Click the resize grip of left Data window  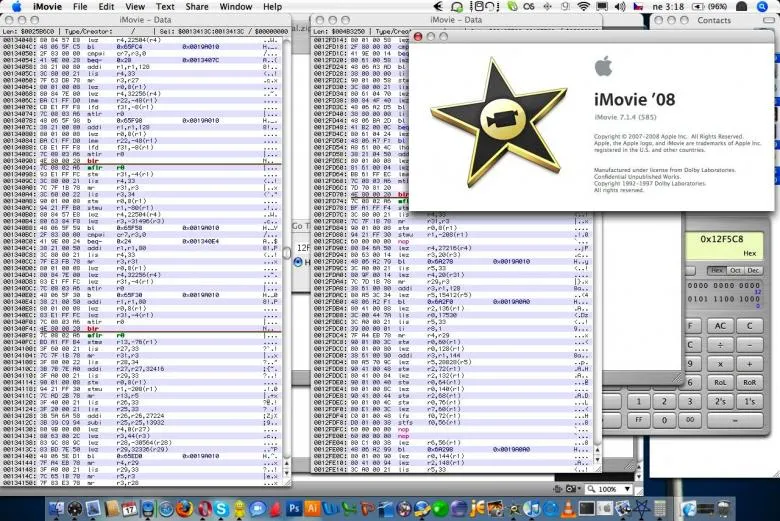287,483
